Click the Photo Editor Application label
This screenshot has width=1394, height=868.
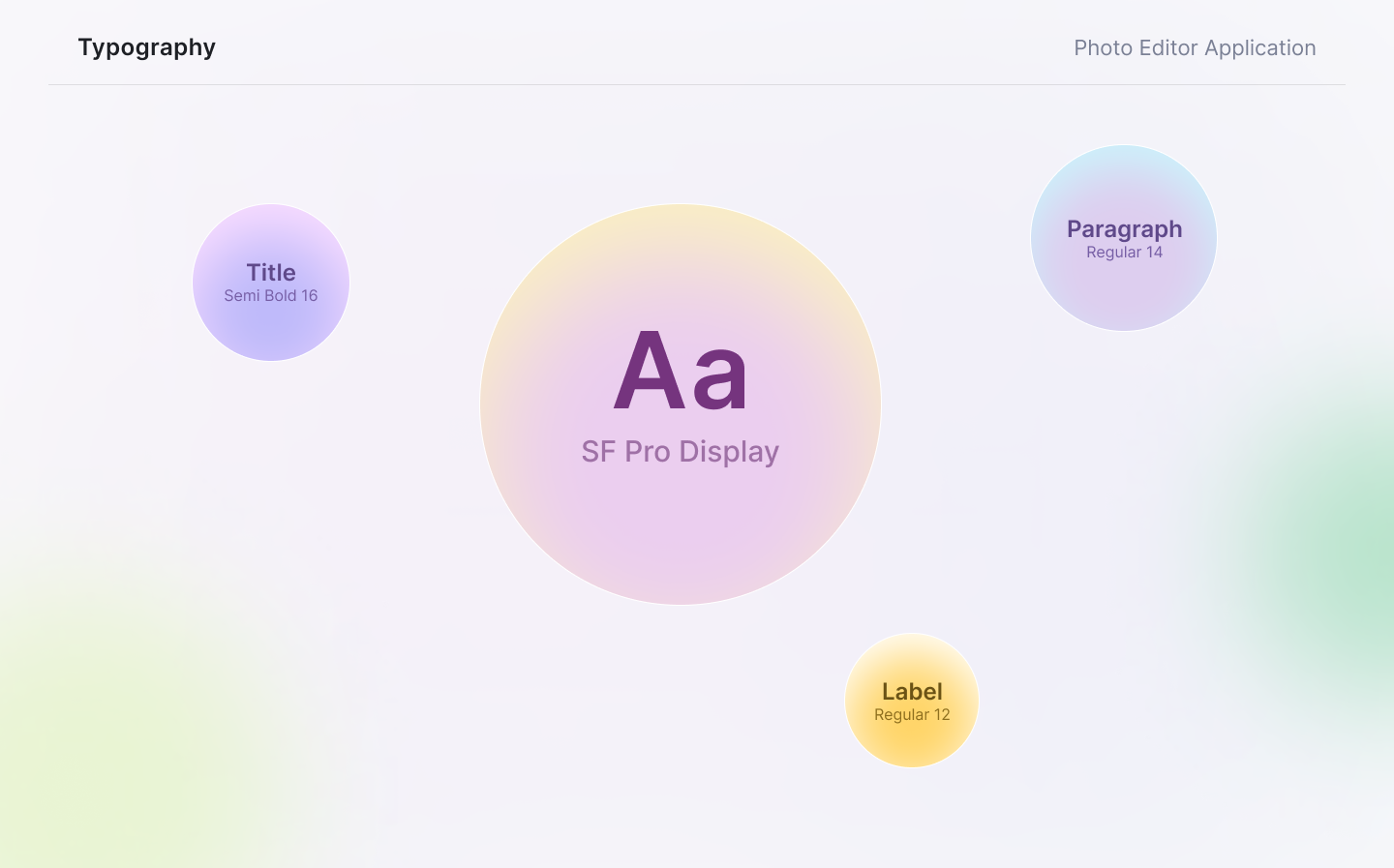click(1195, 48)
